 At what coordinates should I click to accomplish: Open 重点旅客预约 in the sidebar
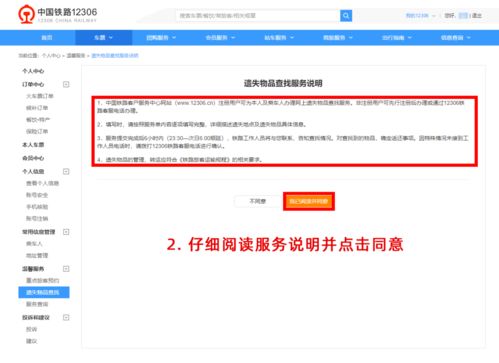[42, 281]
